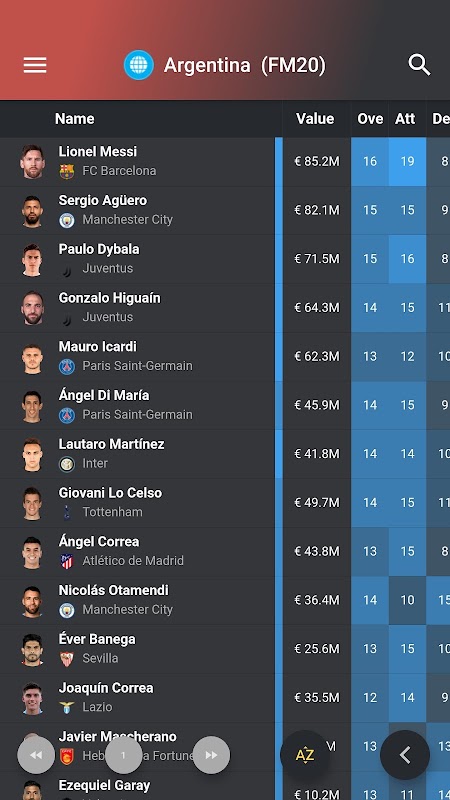
Task: Sort by the Ove column header
Action: [x=370, y=119]
